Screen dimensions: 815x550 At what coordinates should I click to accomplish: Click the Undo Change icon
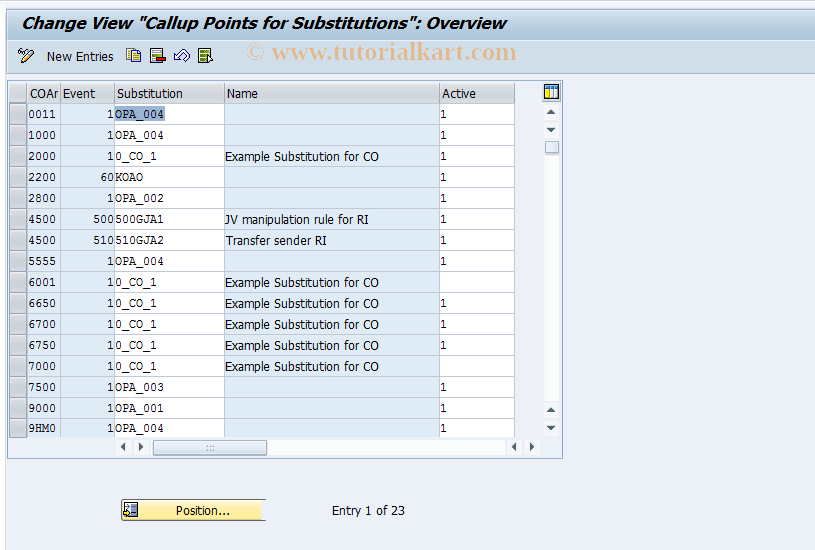tap(181, 55)
